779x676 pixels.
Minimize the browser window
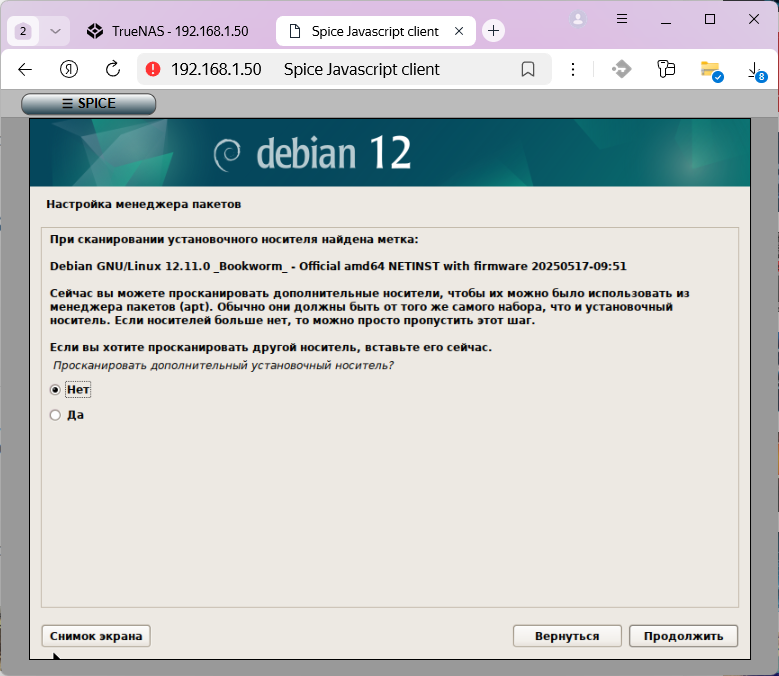666,20
